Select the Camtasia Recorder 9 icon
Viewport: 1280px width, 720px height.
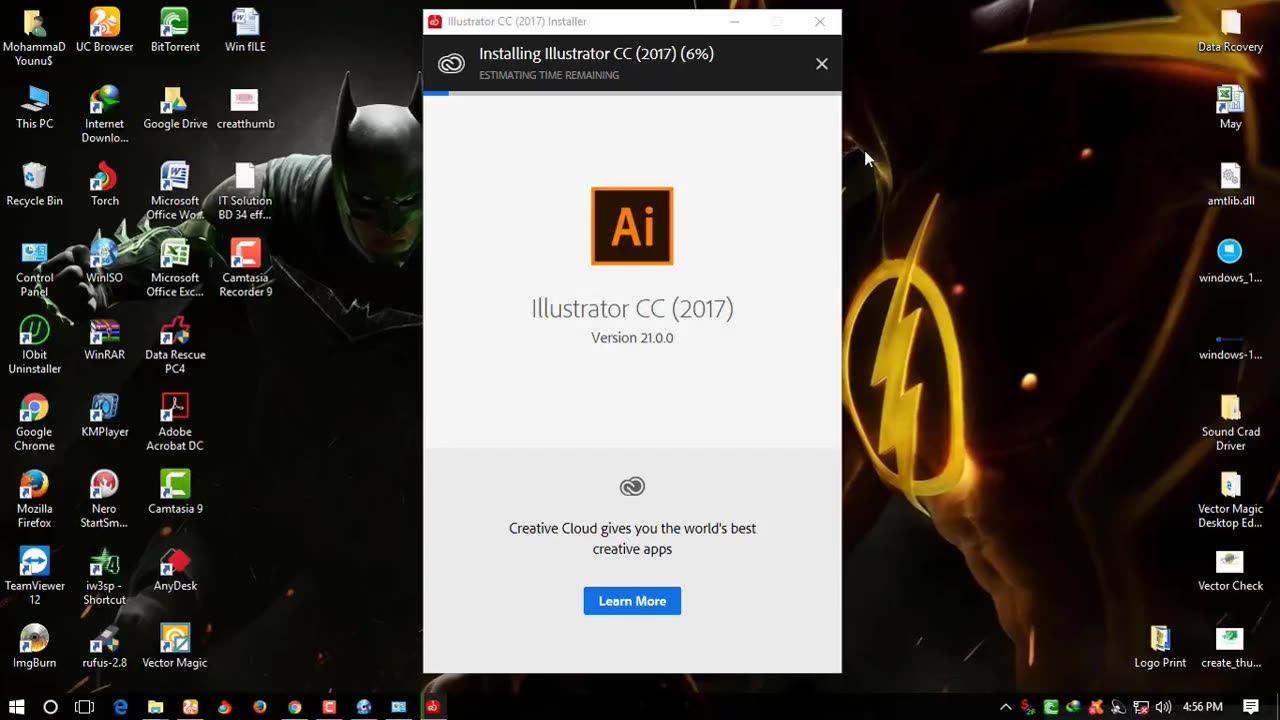coord(245,268)
